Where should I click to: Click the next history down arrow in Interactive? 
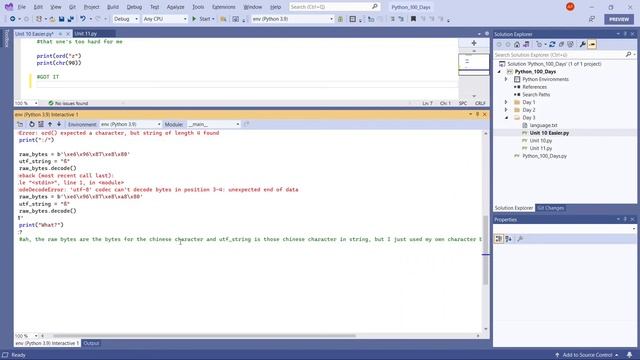coord(59,124)
